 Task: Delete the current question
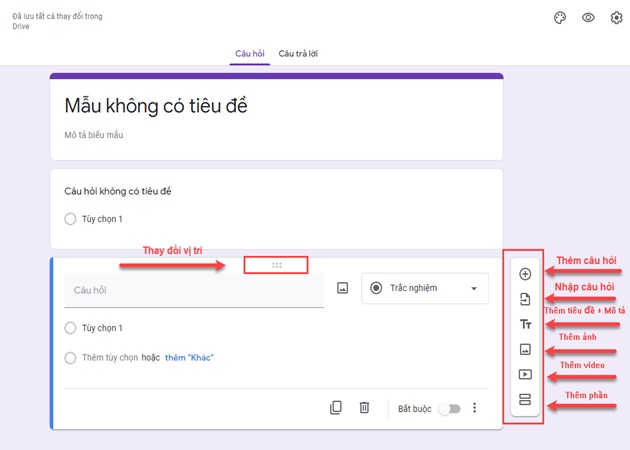[364, 407]
